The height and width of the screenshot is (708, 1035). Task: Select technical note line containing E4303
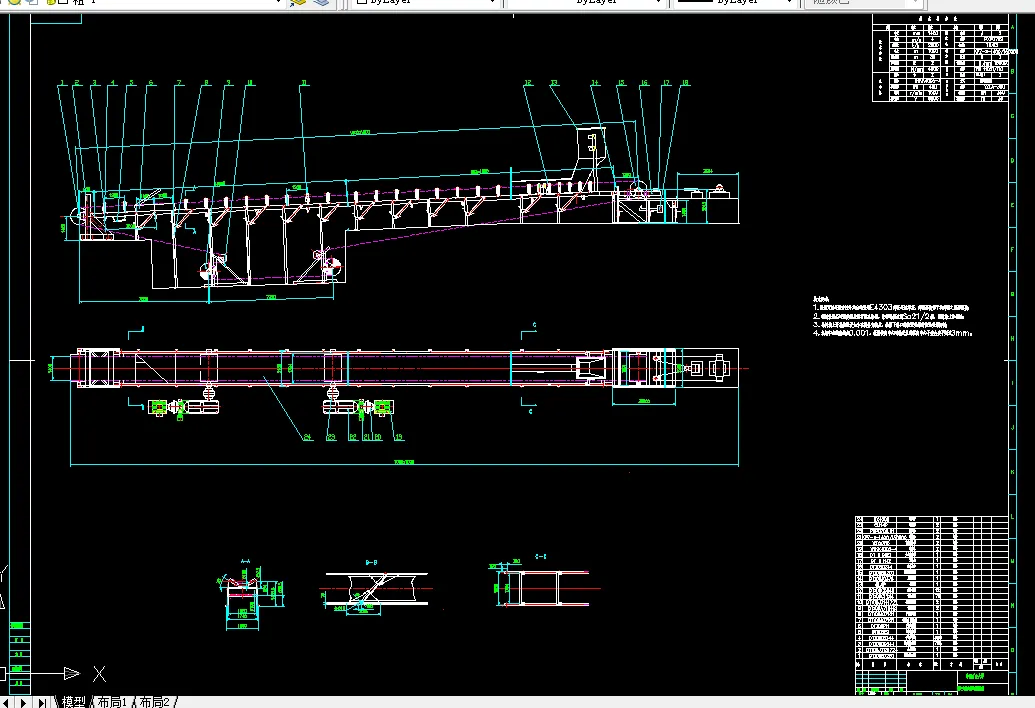pos(891,307)
